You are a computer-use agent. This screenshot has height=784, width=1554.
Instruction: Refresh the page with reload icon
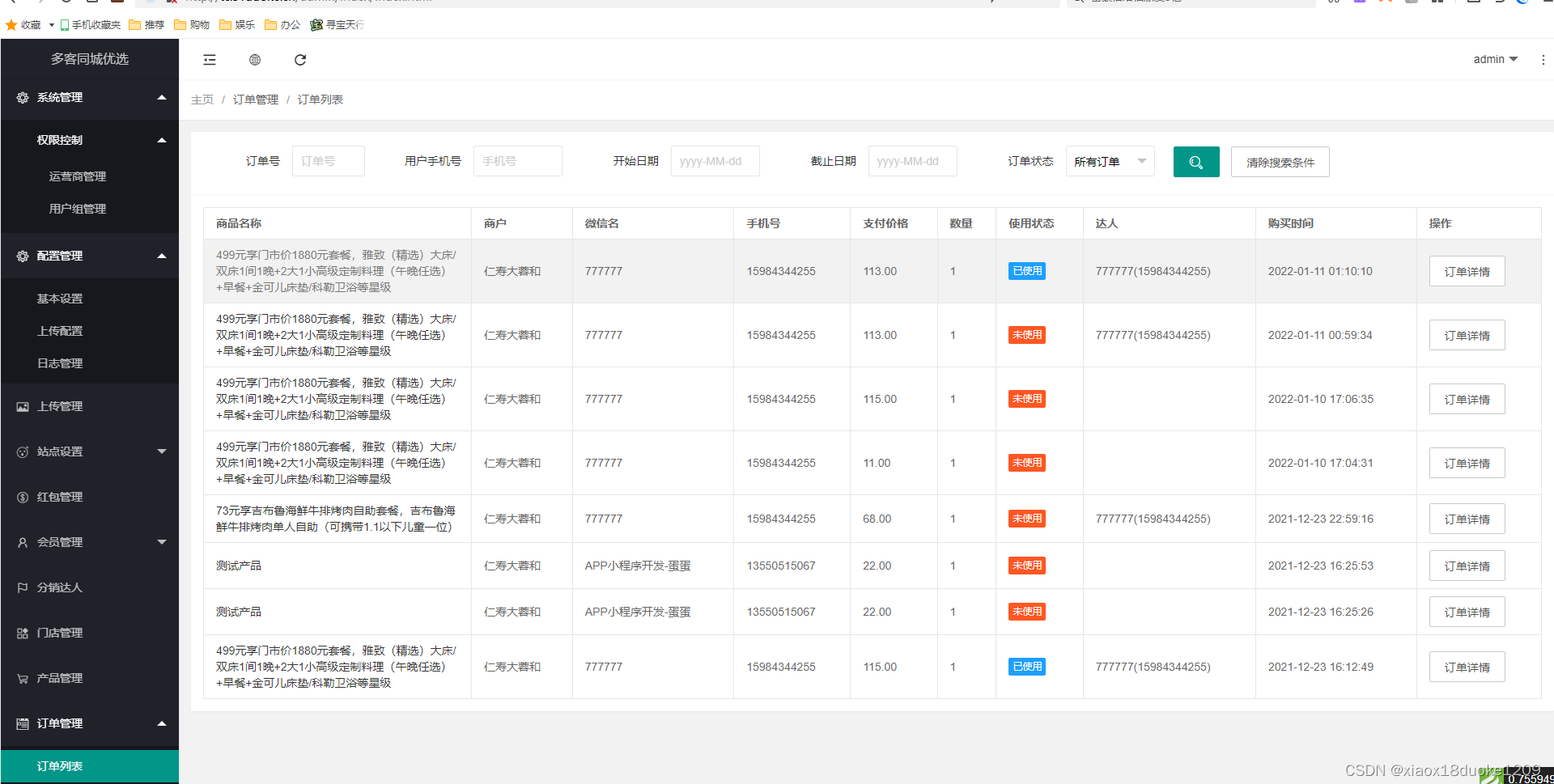point(300,60)
